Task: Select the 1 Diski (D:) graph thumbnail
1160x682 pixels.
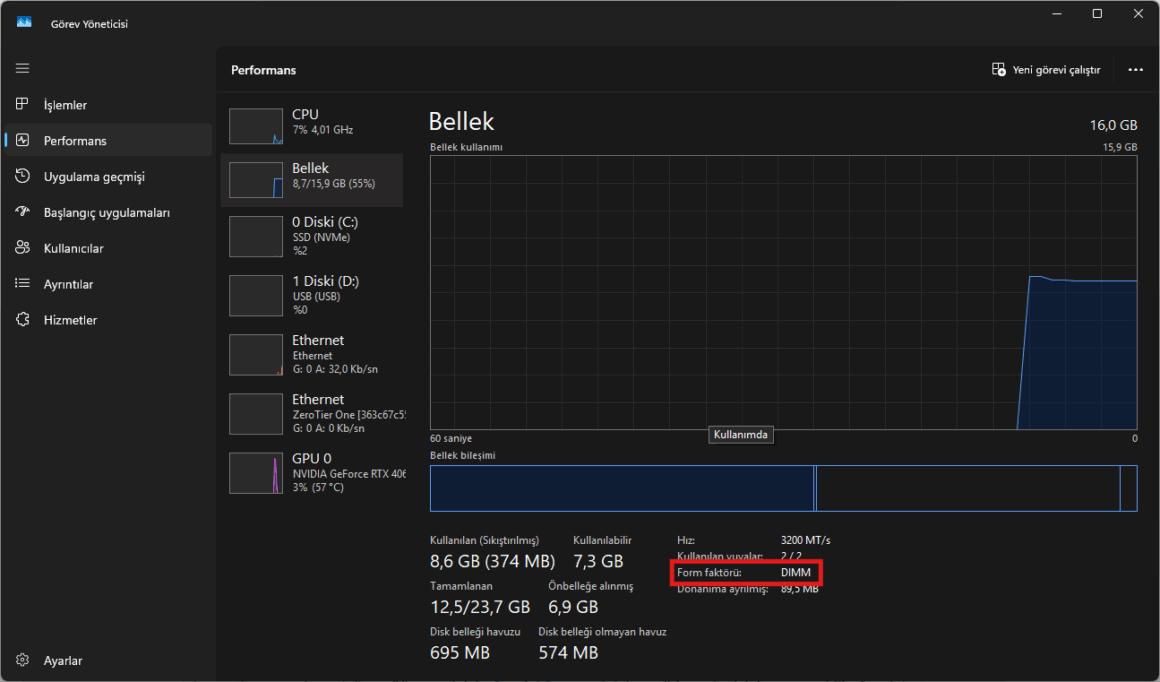Action: (x=256, y=295)
